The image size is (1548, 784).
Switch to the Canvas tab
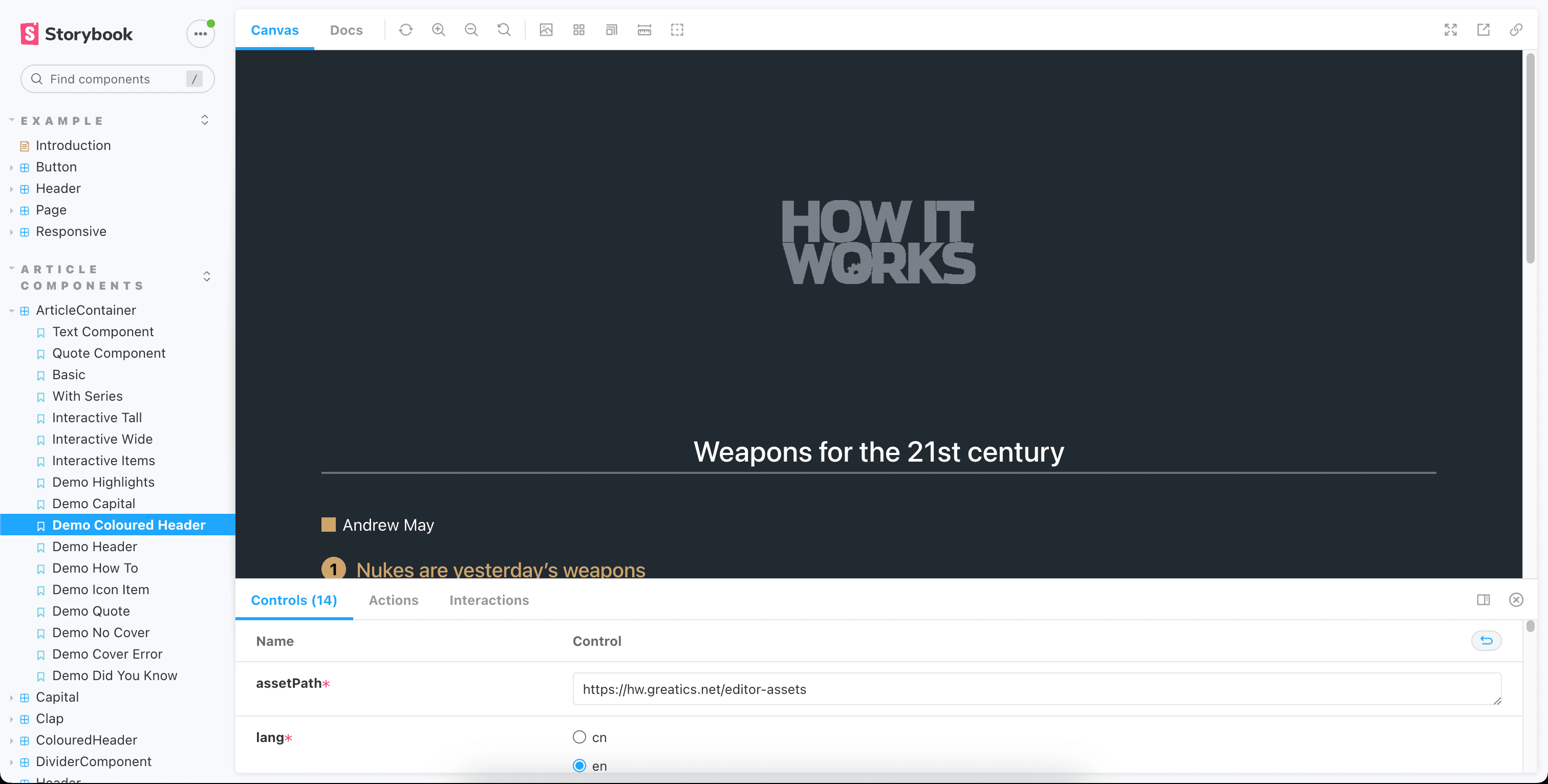point(274,30)
